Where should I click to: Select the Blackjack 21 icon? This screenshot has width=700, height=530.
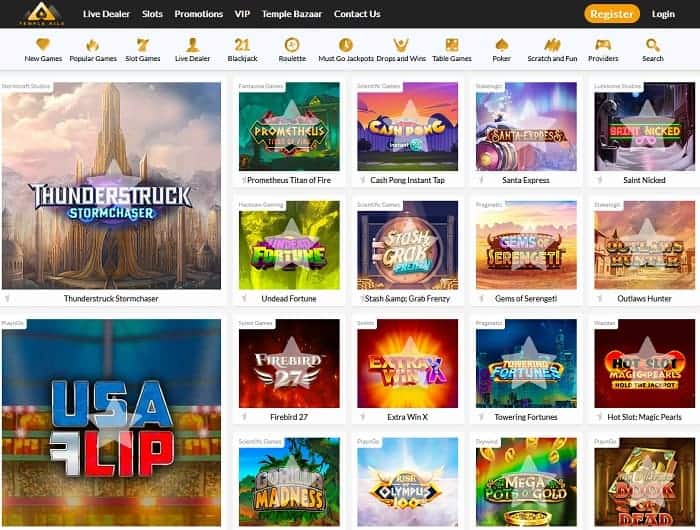(x=242, y=45)
